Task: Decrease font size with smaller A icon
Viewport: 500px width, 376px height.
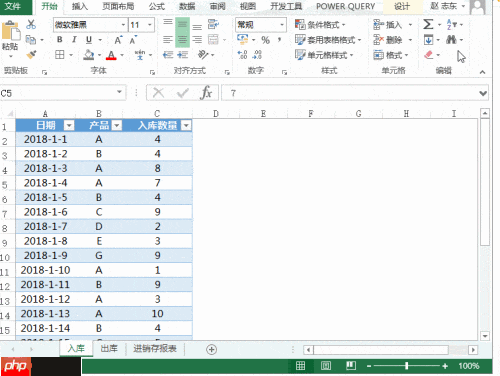Action: tap(133, 40)
